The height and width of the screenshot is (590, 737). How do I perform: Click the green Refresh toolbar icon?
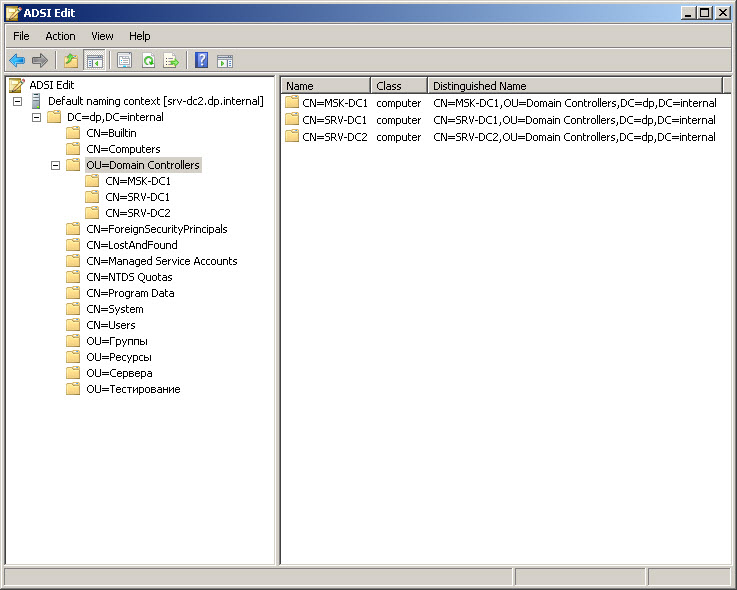pyautogui.click(x=149, y=61)
